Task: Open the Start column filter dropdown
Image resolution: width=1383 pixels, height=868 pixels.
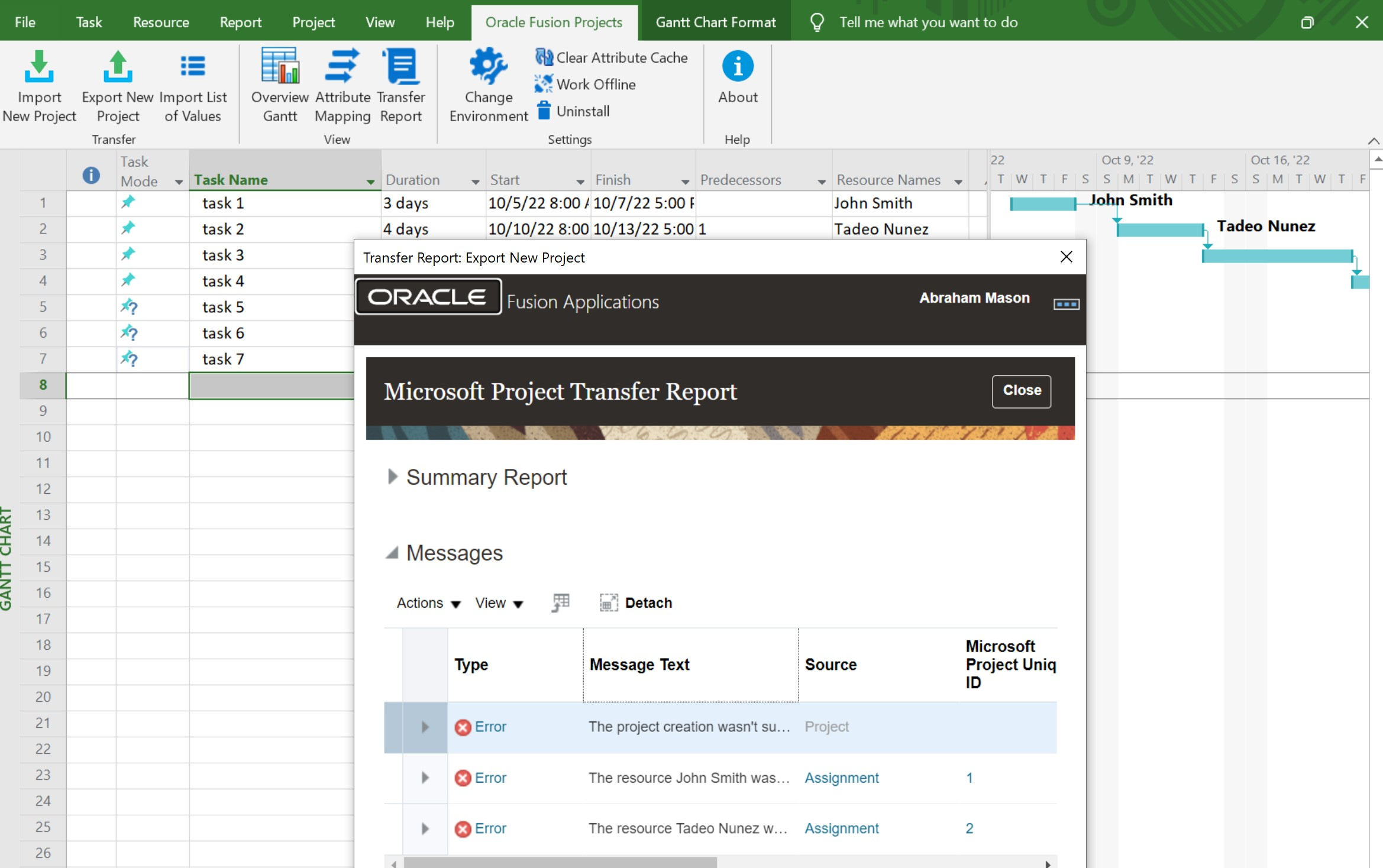Action: [580, 182]
